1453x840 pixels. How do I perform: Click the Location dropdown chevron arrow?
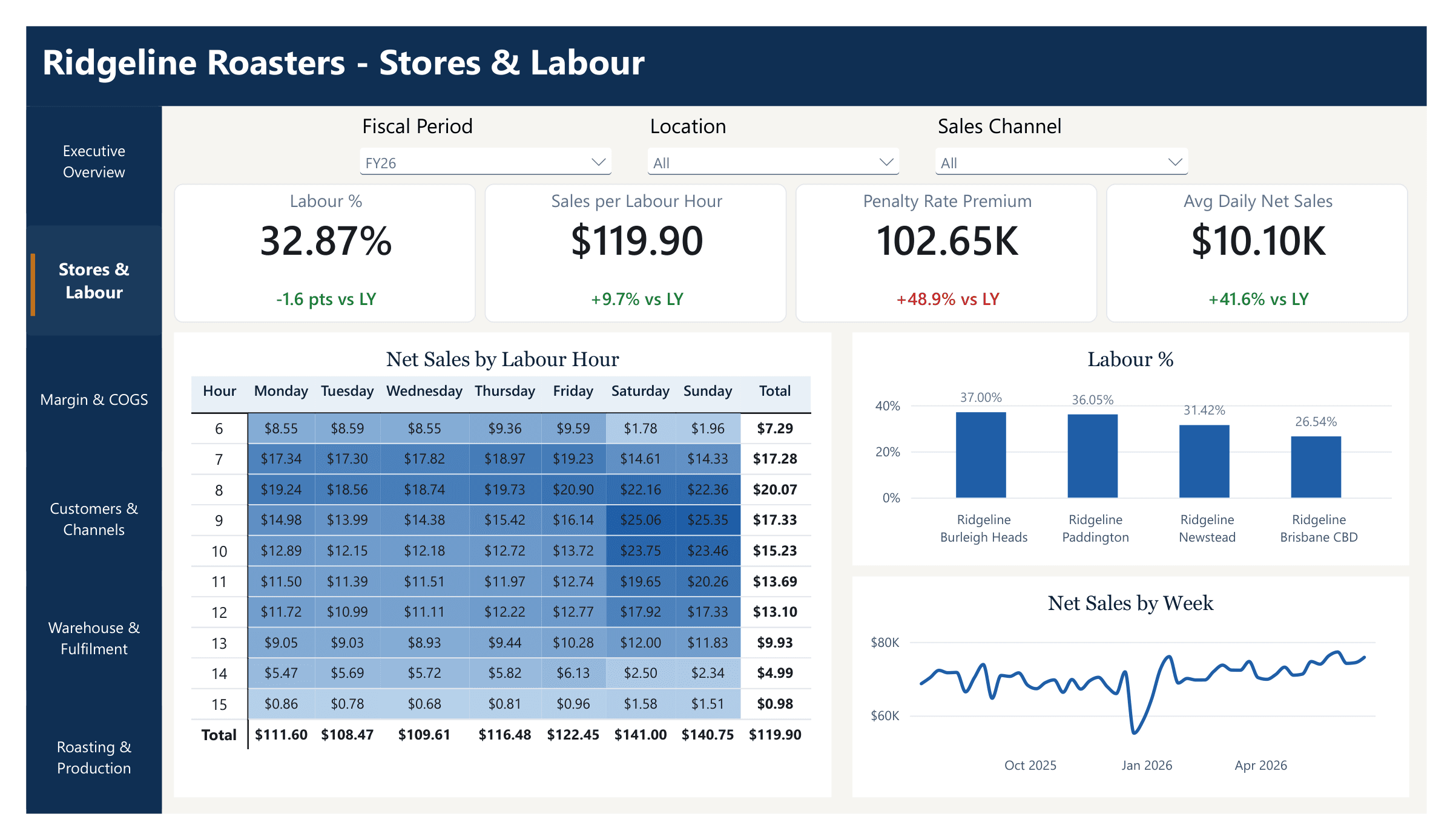tap(886, 162)
